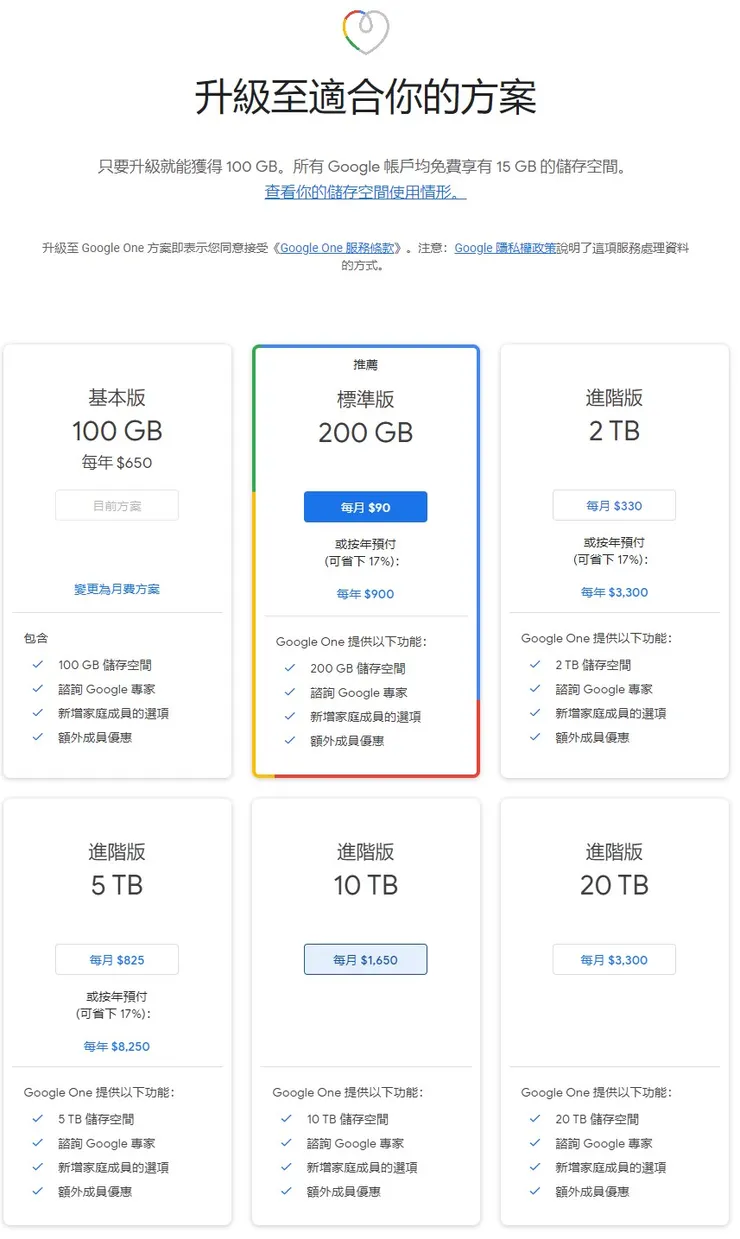Choose the 每月 $1,650 plan for 10 TB
The width and height of the screenshot is (740, 1239).
pyautogui.click(x=365, y=960)
